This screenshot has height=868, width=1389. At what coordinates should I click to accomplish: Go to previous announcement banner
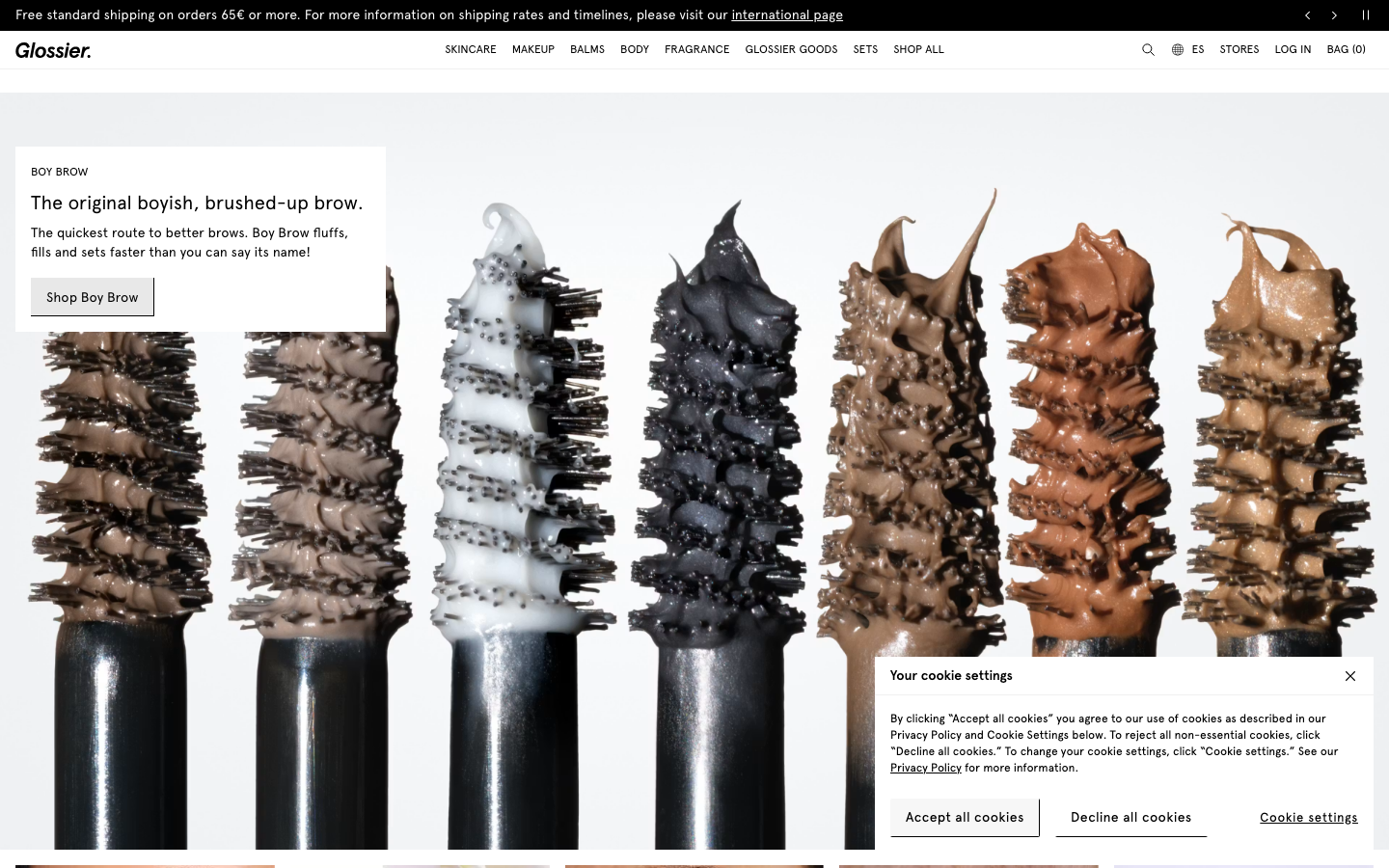pyautogui.click(x=1307, y=15)
